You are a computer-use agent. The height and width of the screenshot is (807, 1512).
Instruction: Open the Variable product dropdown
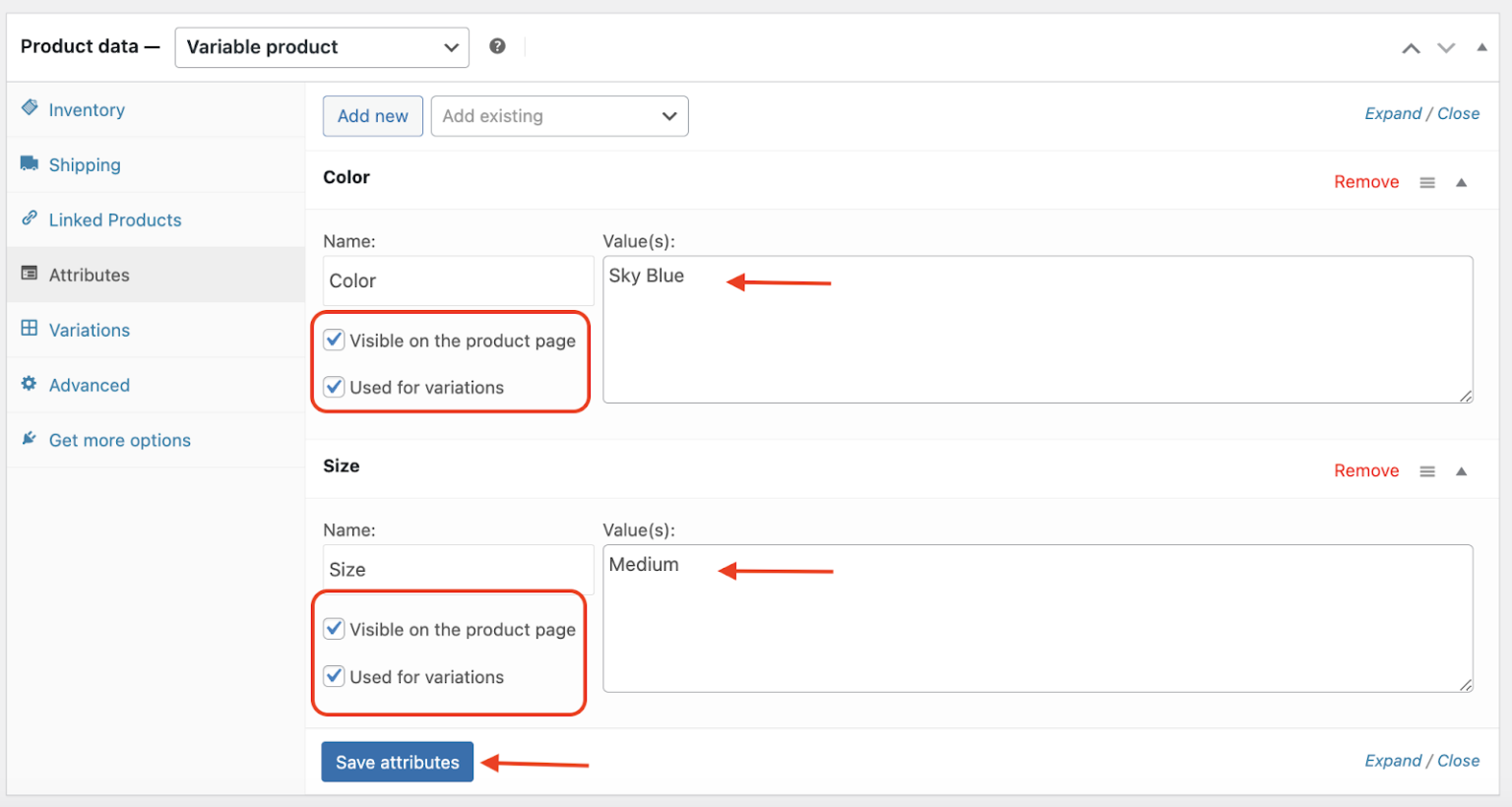pos(322,46)
